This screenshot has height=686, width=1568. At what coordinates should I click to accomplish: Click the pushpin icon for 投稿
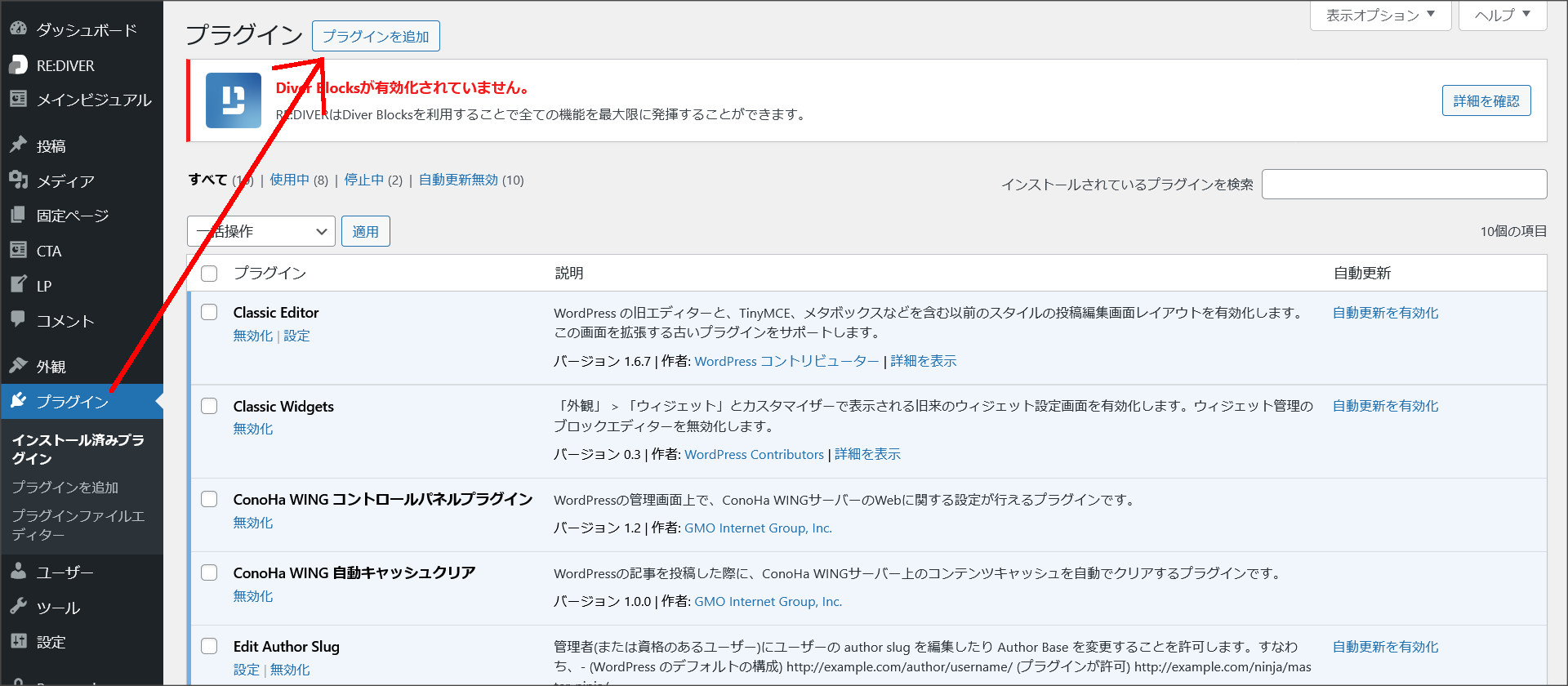tap(18, 145)
